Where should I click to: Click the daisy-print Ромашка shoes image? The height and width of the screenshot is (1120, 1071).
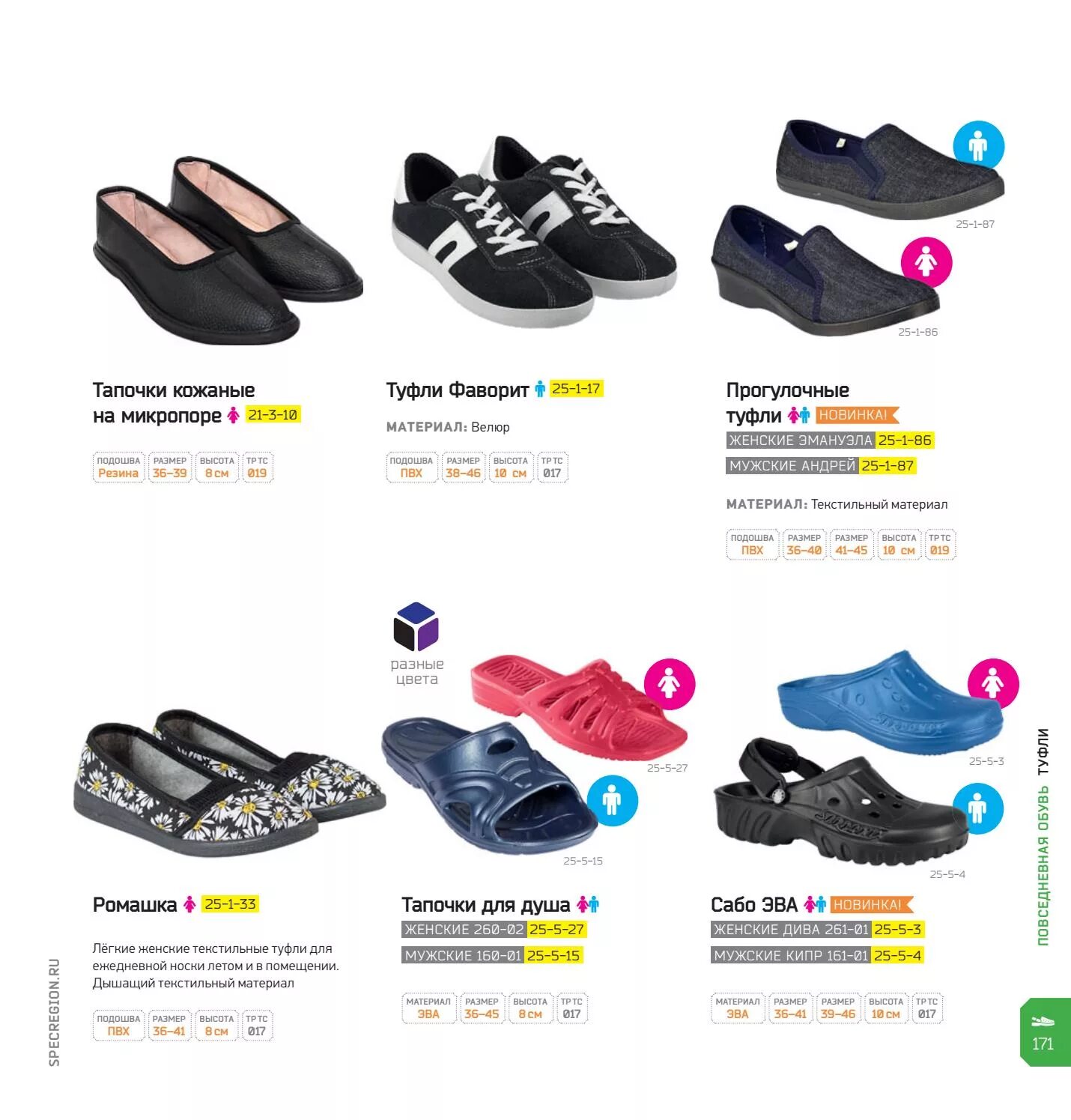pos(230,783)
